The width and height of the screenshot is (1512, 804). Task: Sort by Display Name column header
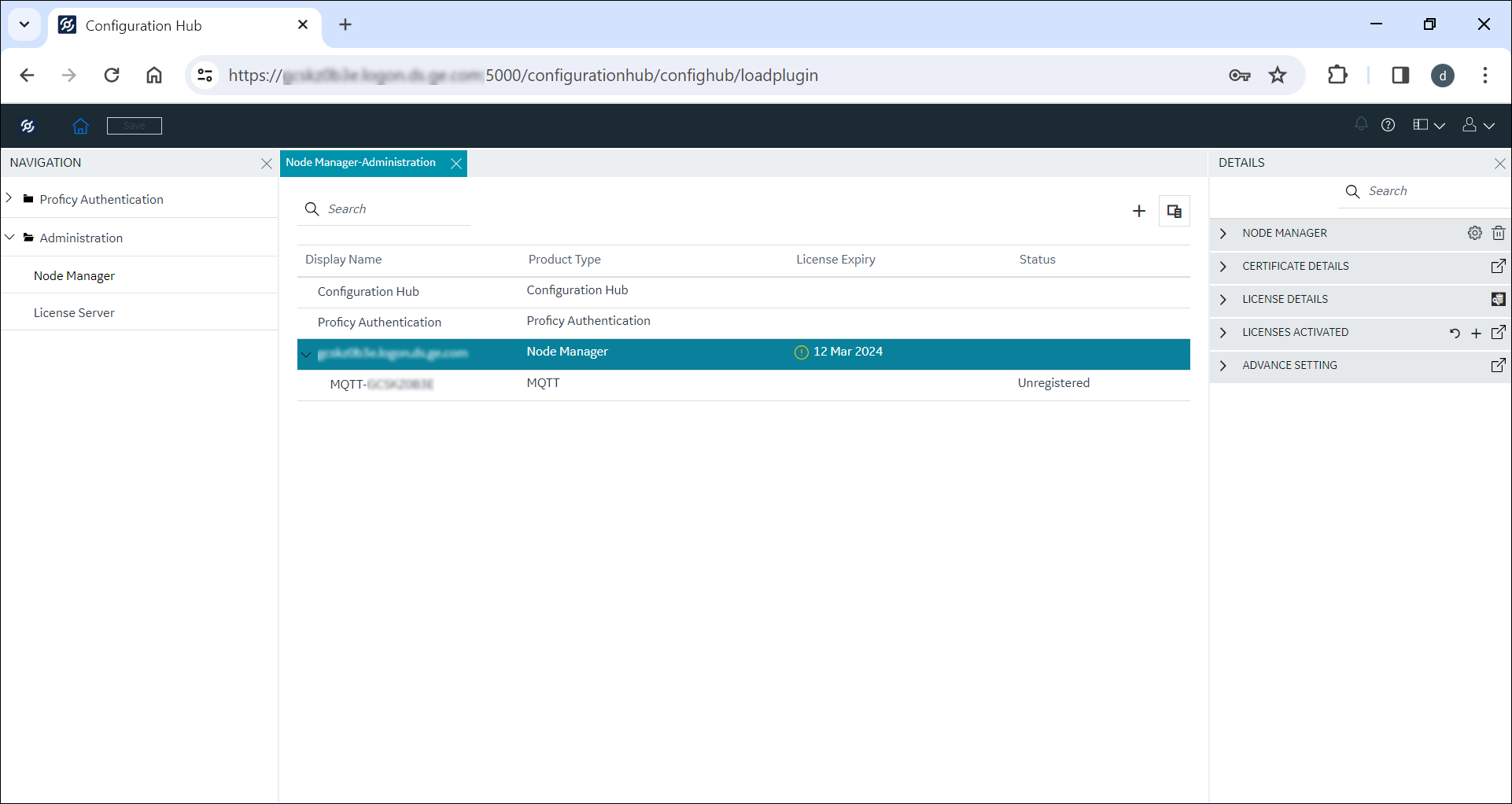(x=343, y=260)
